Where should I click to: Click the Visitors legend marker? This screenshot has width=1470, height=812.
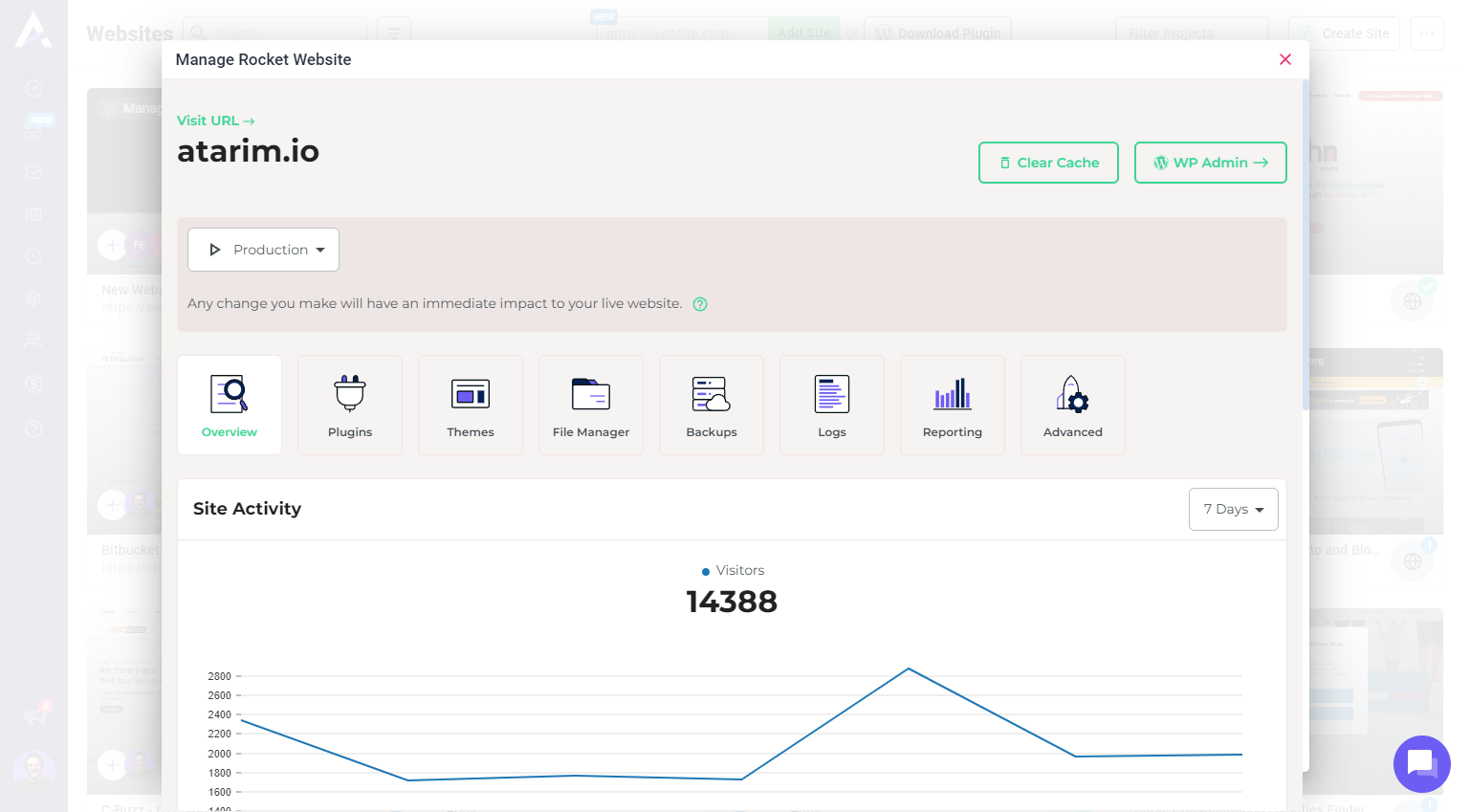pyautogui.click(x=706, y=571)
